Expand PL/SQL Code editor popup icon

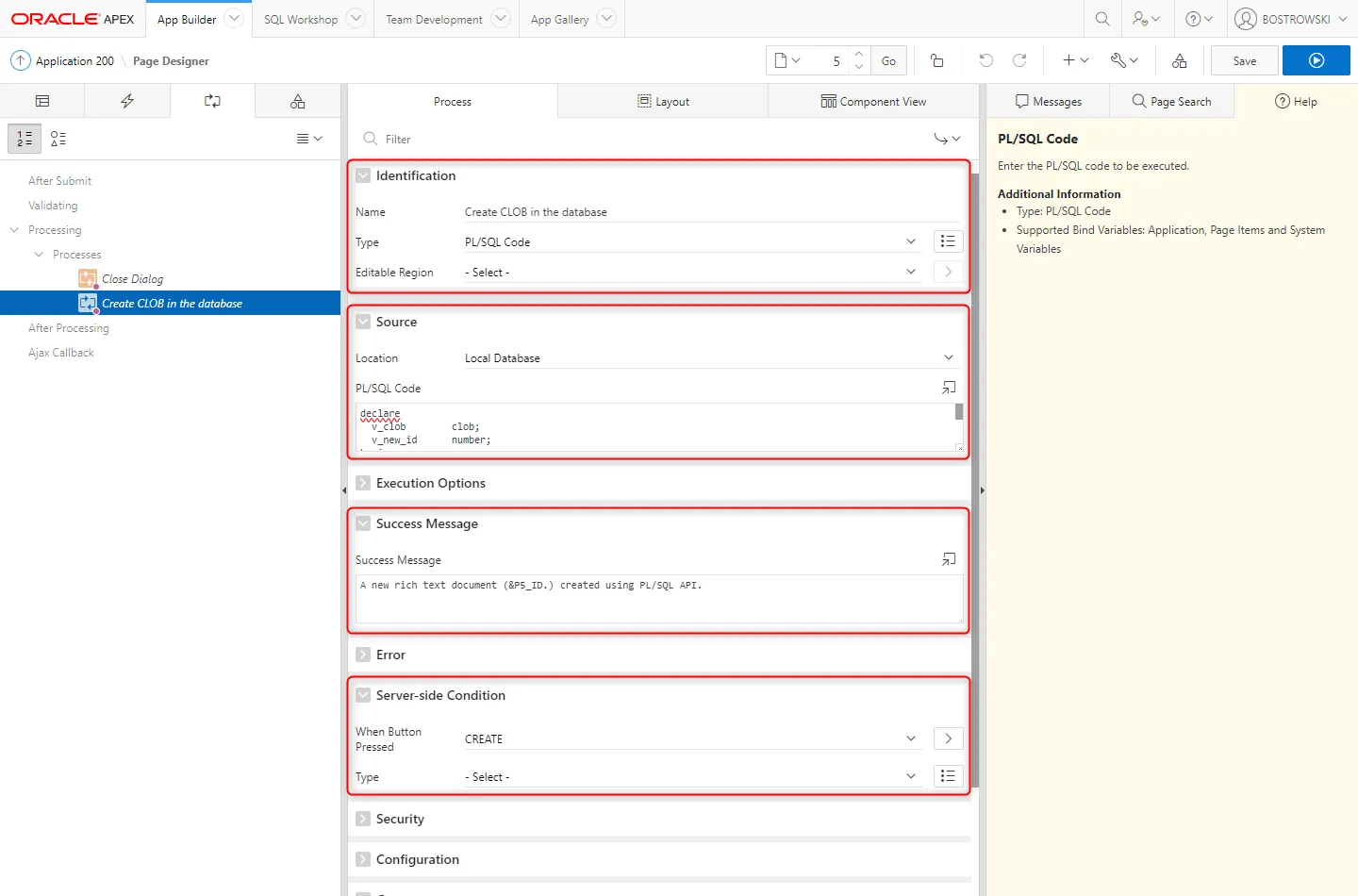click(948, 388)
